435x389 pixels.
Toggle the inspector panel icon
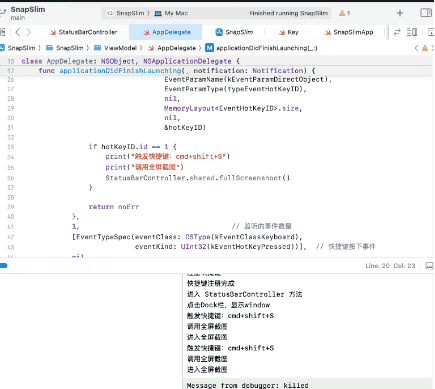pos(426,13)
